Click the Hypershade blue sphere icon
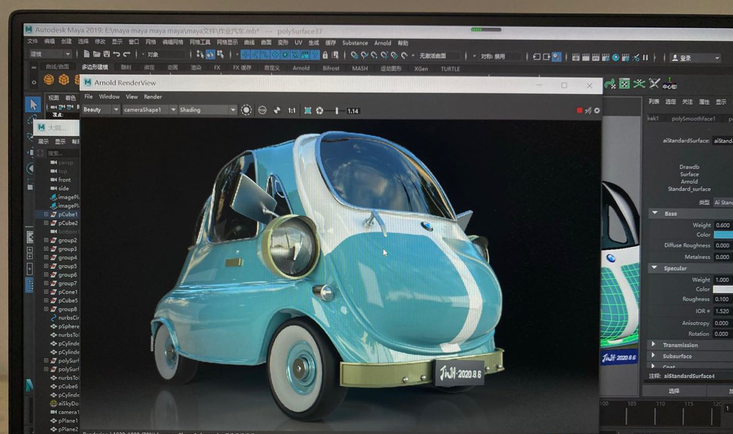The image size is (733, 434). (616, 58)
